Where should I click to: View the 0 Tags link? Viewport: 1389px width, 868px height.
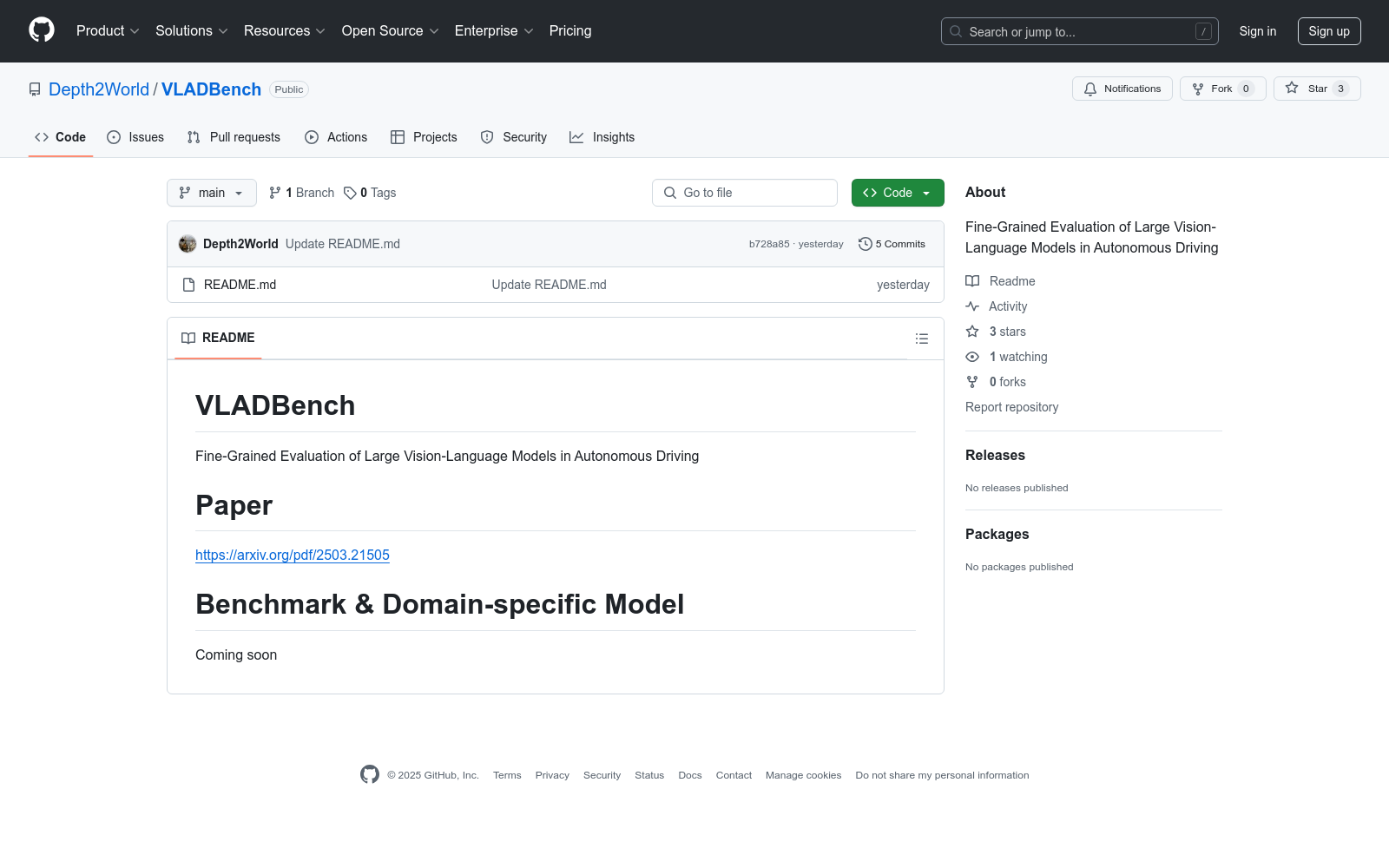[x=370, y=193]
